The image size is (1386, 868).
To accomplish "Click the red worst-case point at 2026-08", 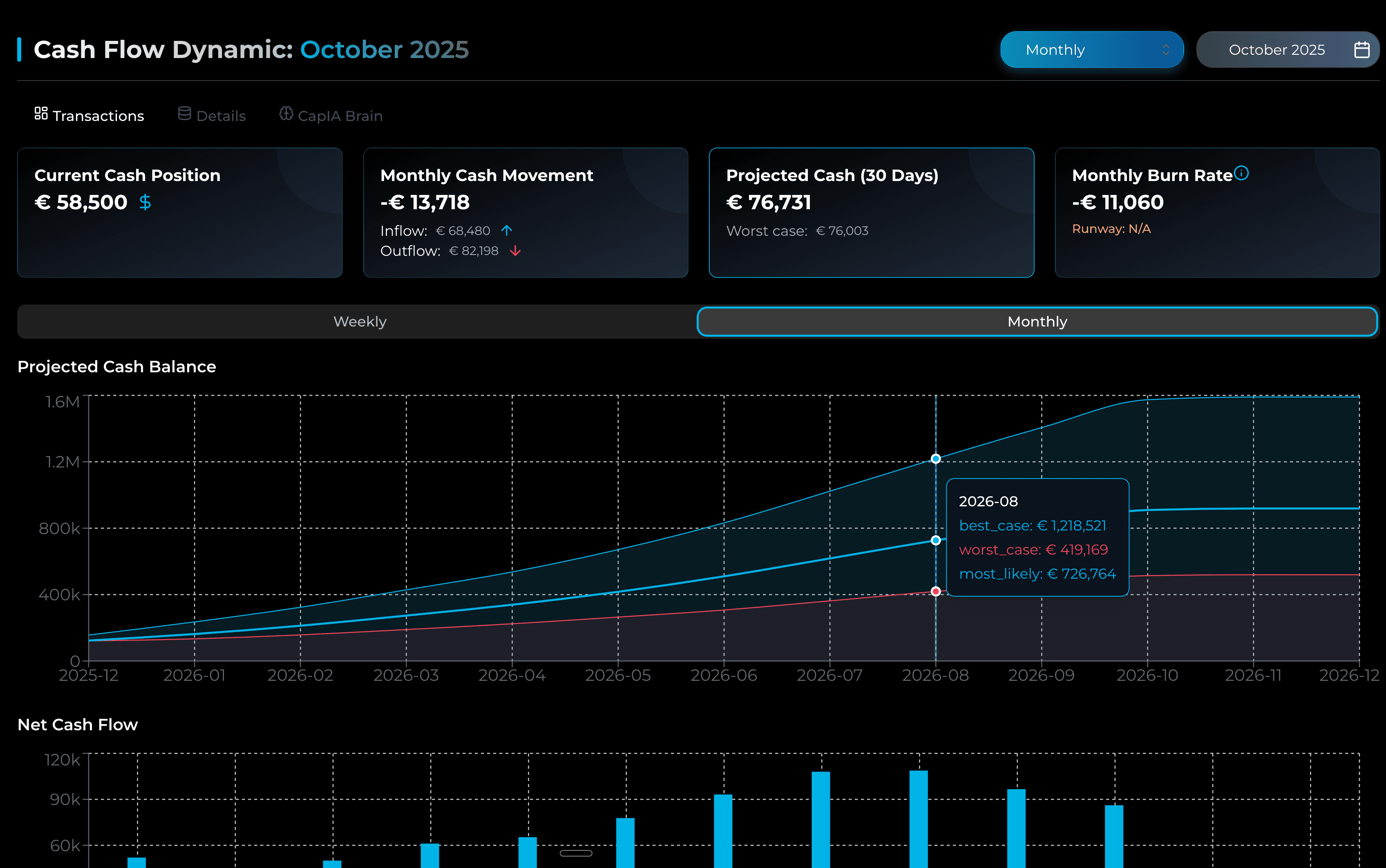I will click(x=935, y=591).
